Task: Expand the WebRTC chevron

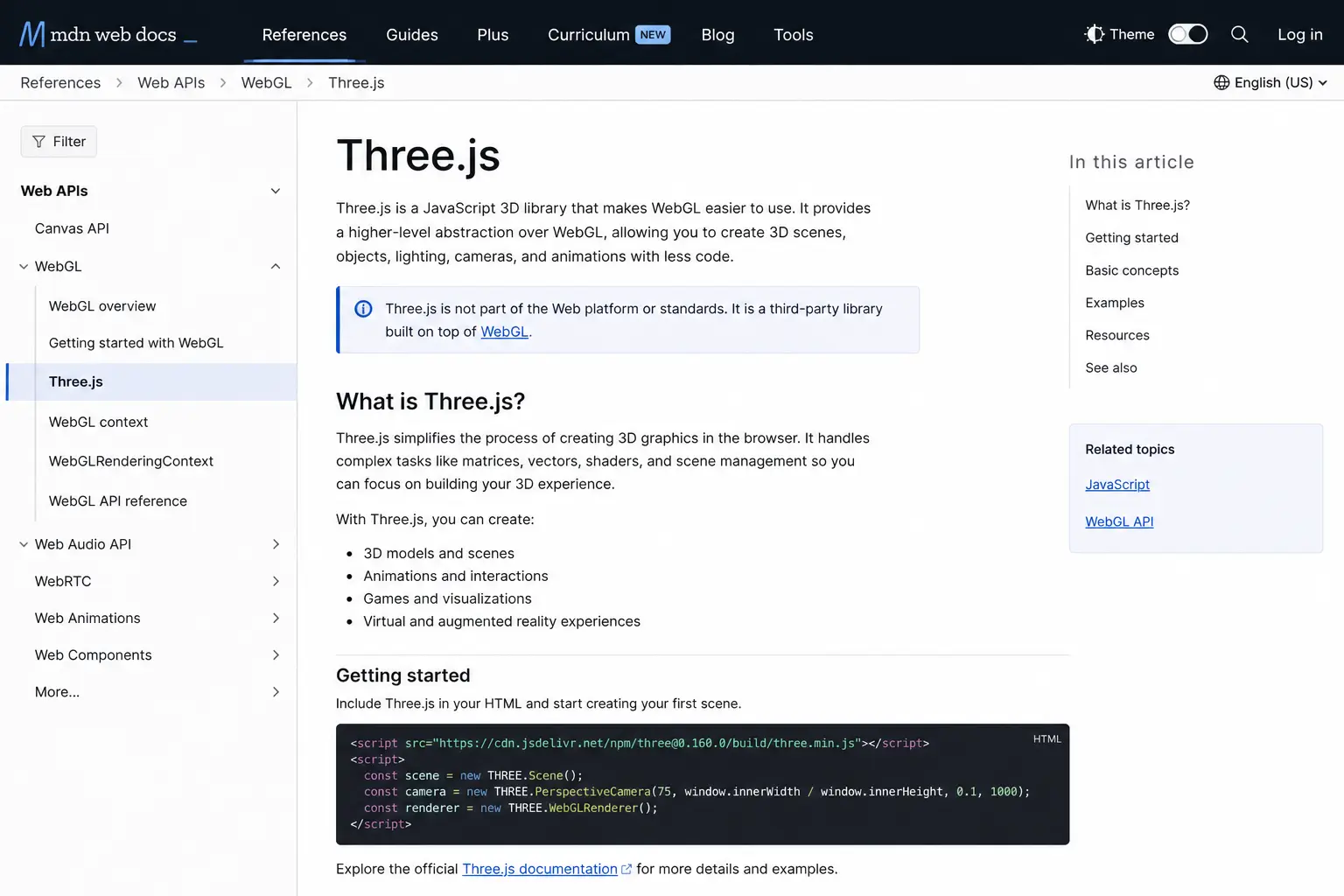Action: (276, 581)
